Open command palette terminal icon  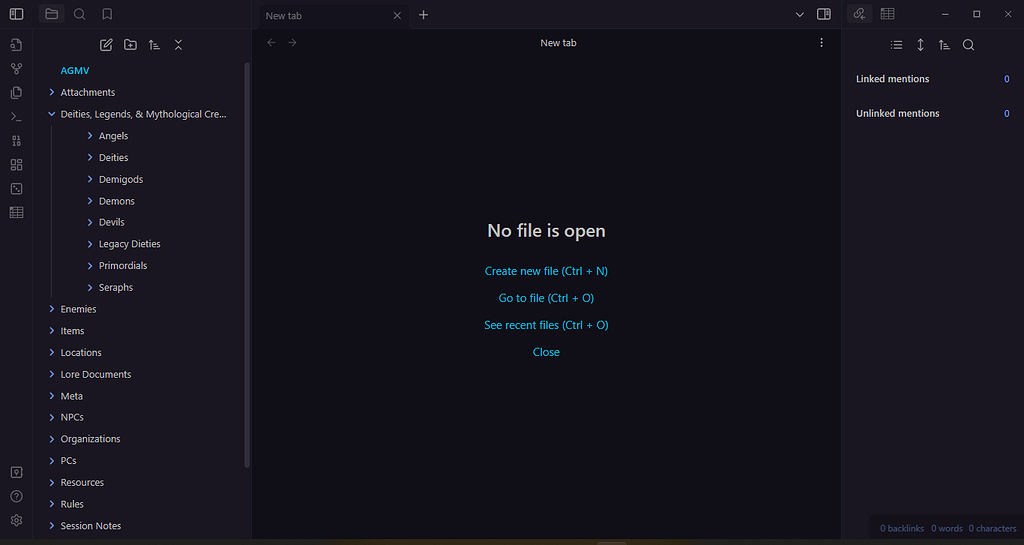(x=16, y=117)
